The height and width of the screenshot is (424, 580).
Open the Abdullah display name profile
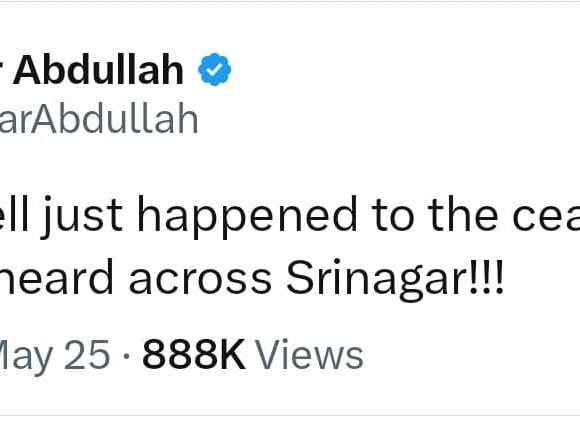coord(92,70)
